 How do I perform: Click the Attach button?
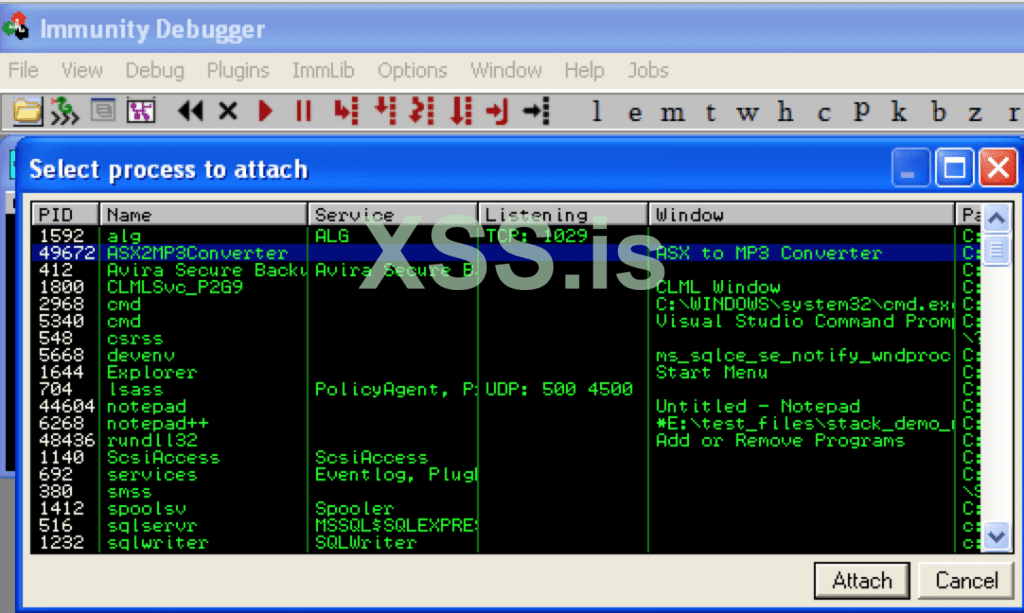click(x=861, y=580)
